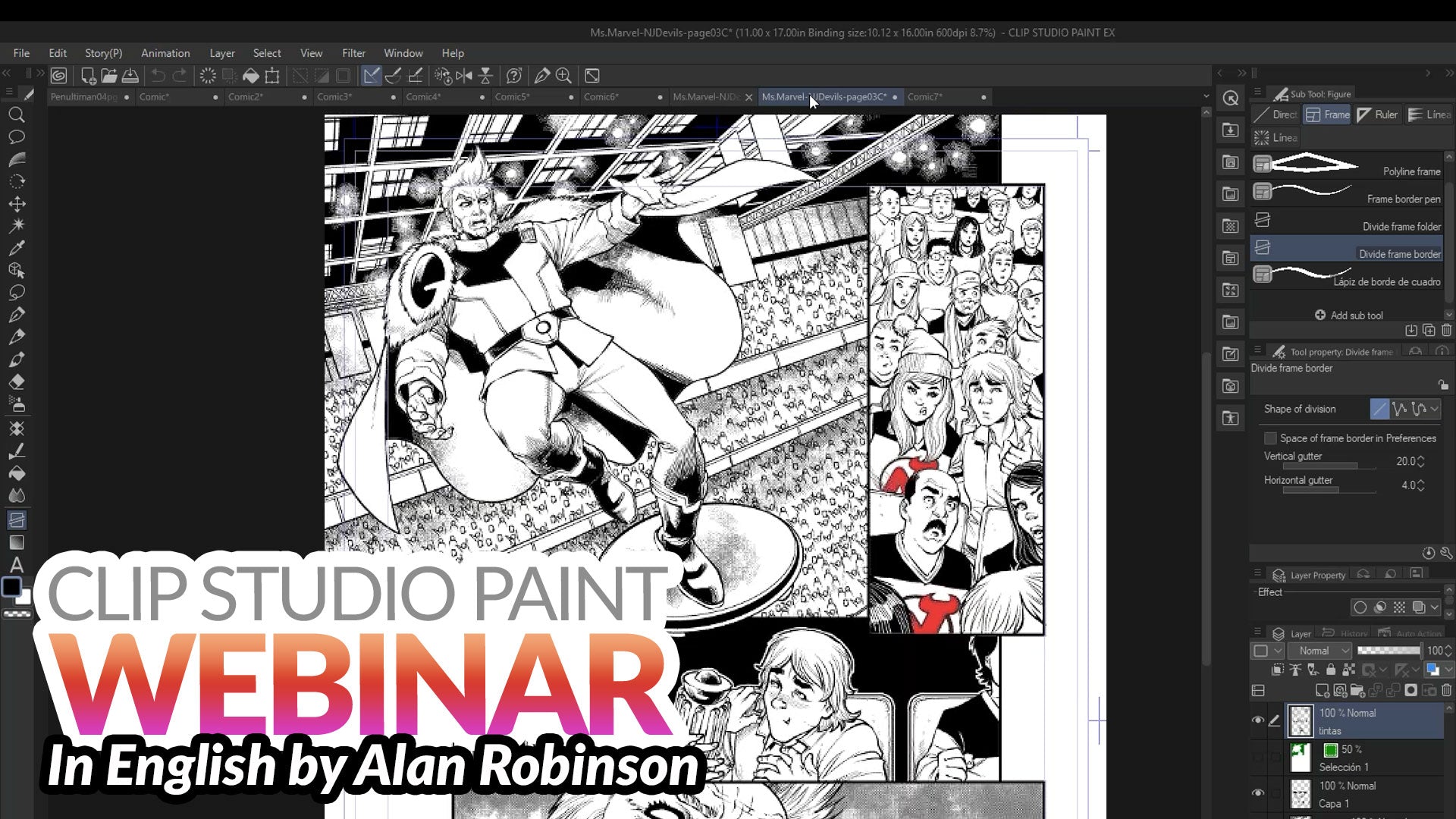Hide the tintas layer
Image resolution: width=1456 pixels, height=819 pixels.
1258,720
